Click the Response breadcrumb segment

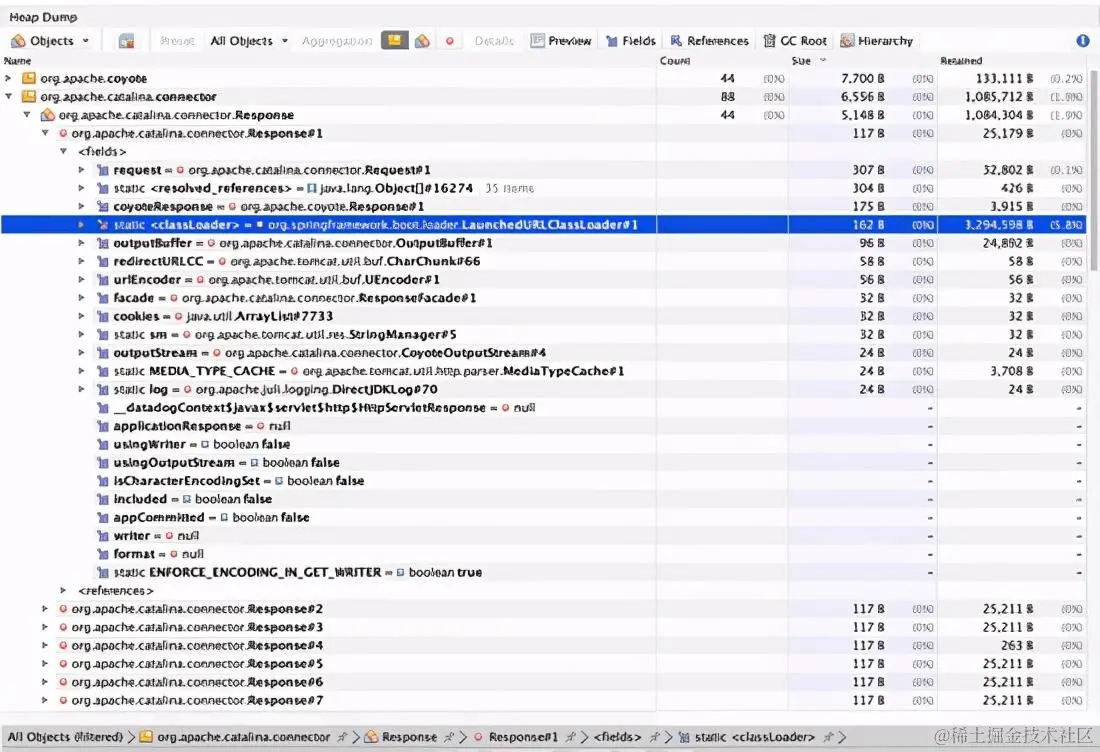click(410, 737)
